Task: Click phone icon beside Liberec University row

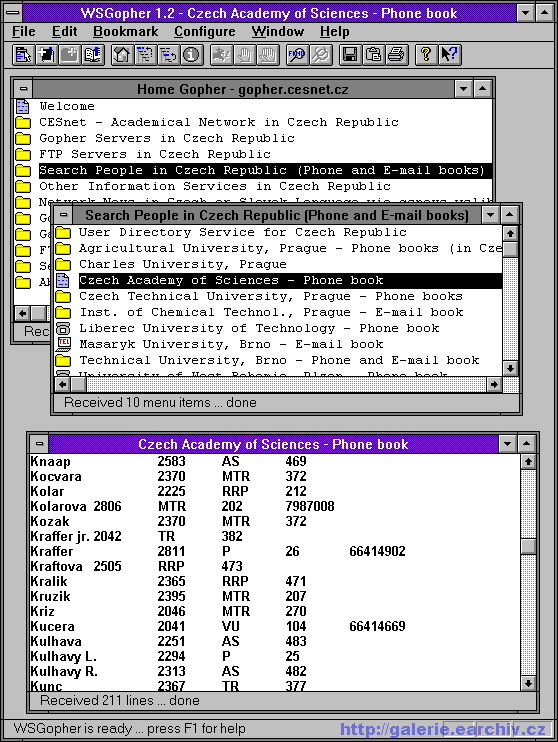Action: click(x=63, y=328)
